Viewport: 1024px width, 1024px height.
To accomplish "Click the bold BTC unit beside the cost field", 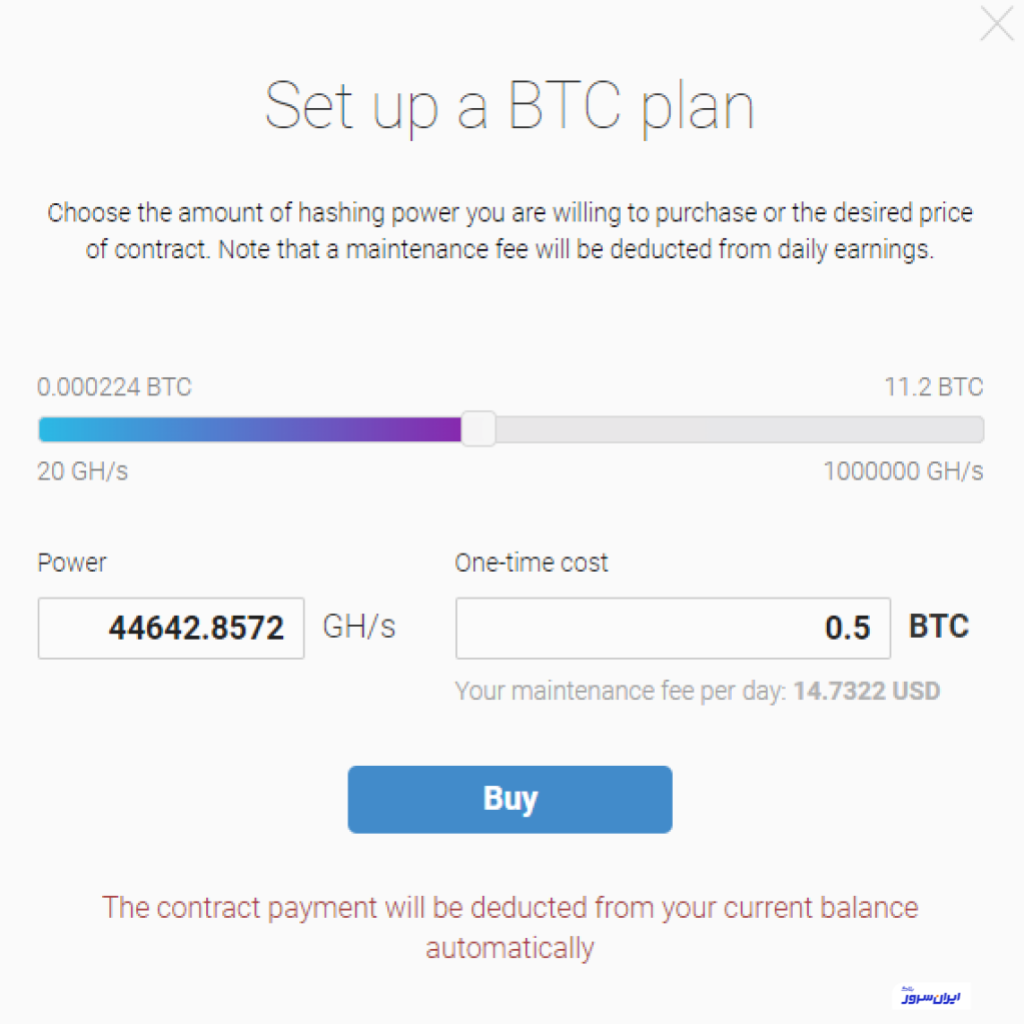I will coord(938,627).
